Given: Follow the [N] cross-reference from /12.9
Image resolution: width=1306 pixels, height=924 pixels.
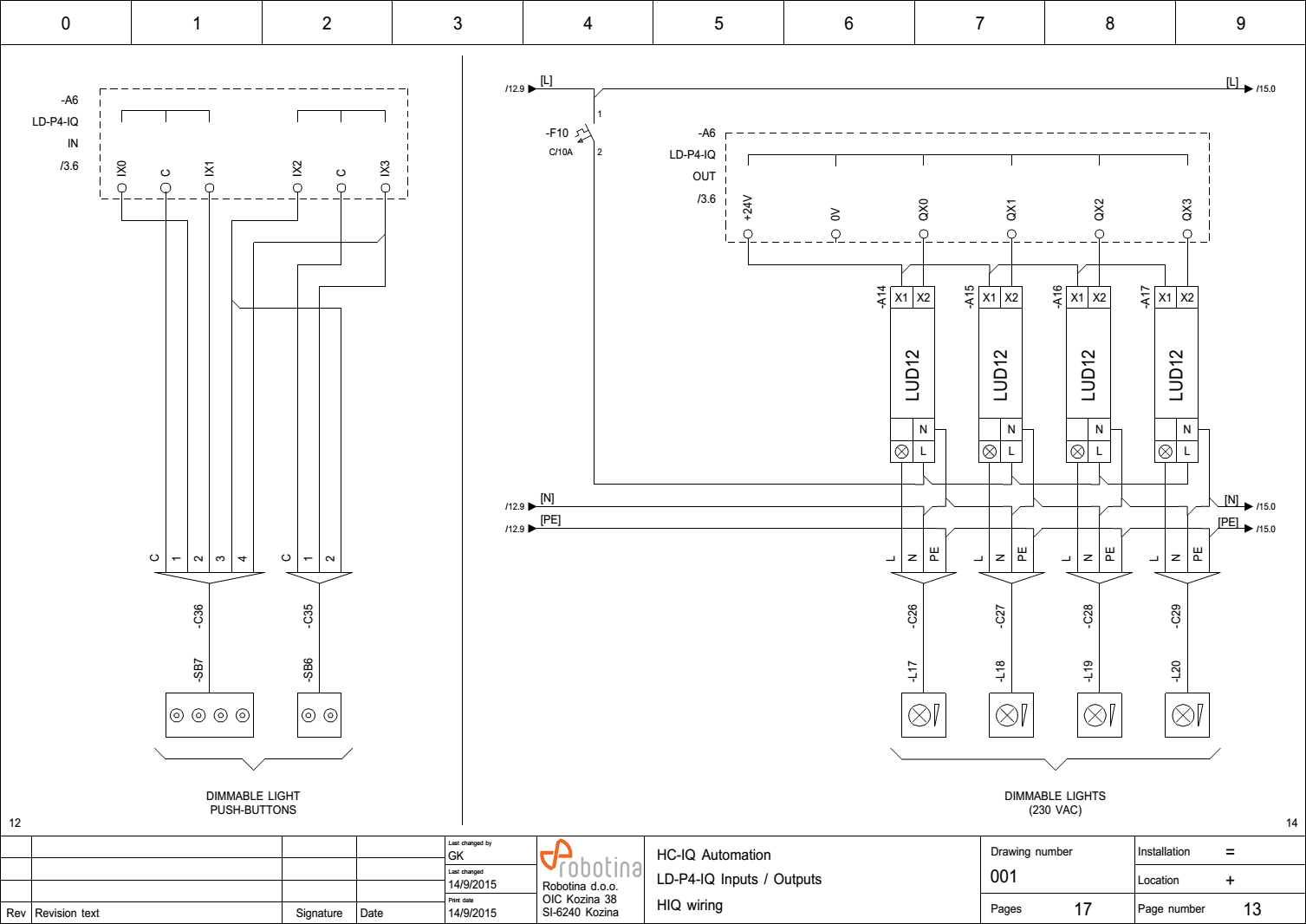Looking at the screenshot, I should point(516,507).
